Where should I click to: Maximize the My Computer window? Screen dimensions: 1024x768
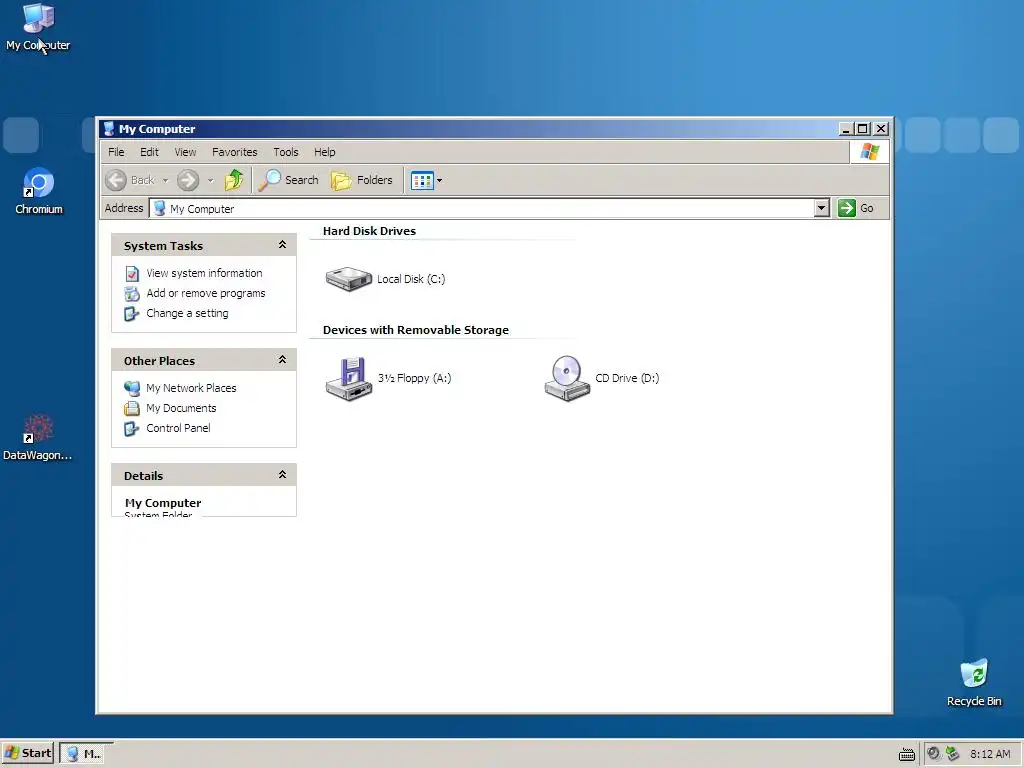(863, 129)
